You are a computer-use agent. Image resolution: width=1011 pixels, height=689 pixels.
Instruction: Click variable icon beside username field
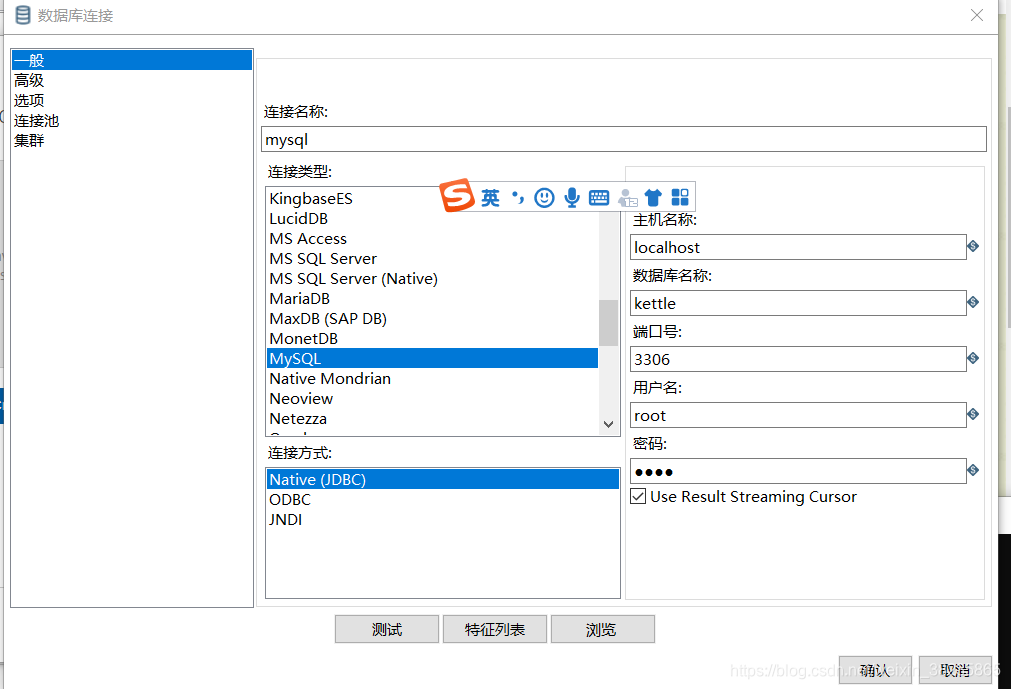(x=973, y=414)
